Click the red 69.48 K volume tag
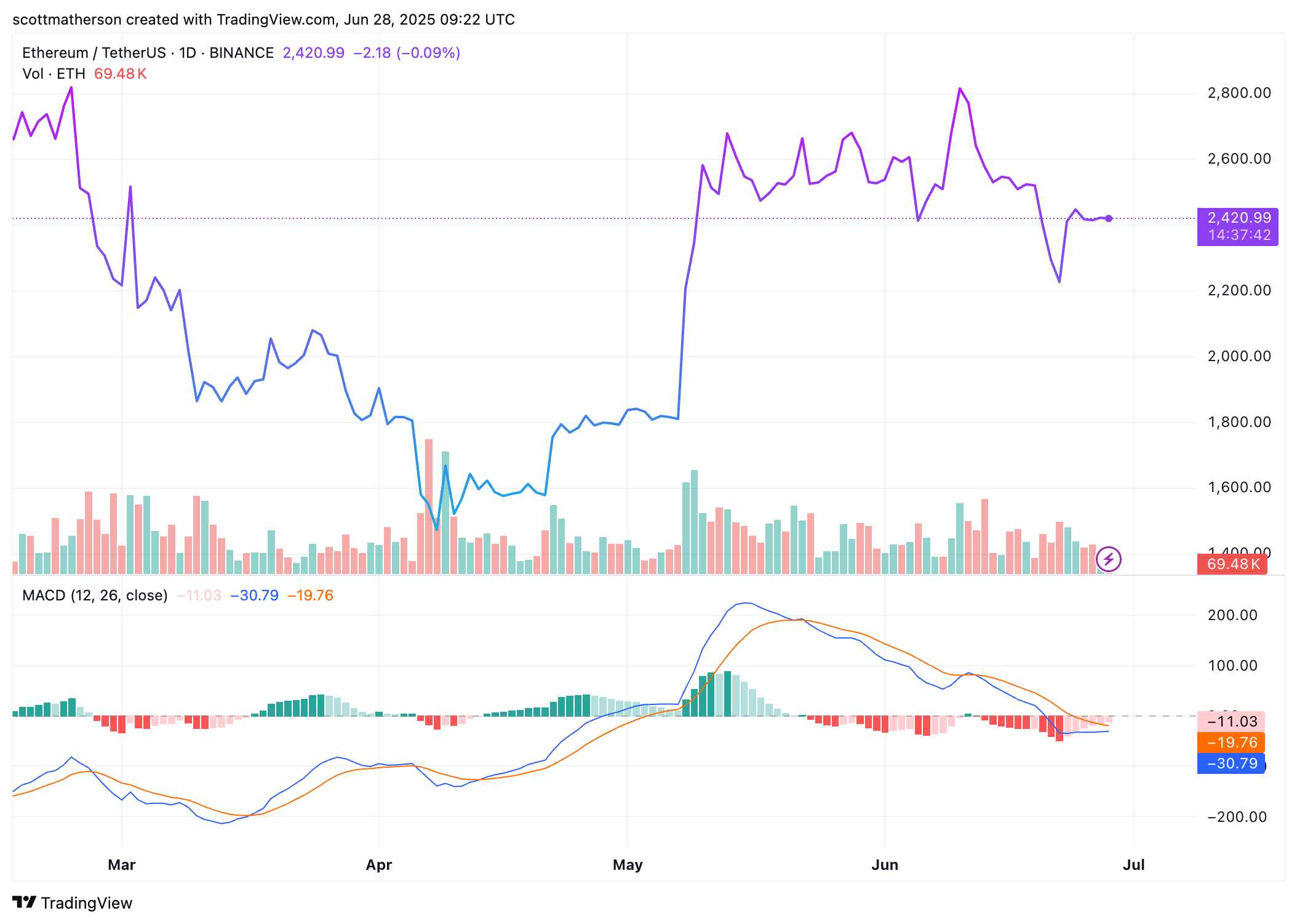Screen dimensions: 1297x924 click(x=1232, y=564)
